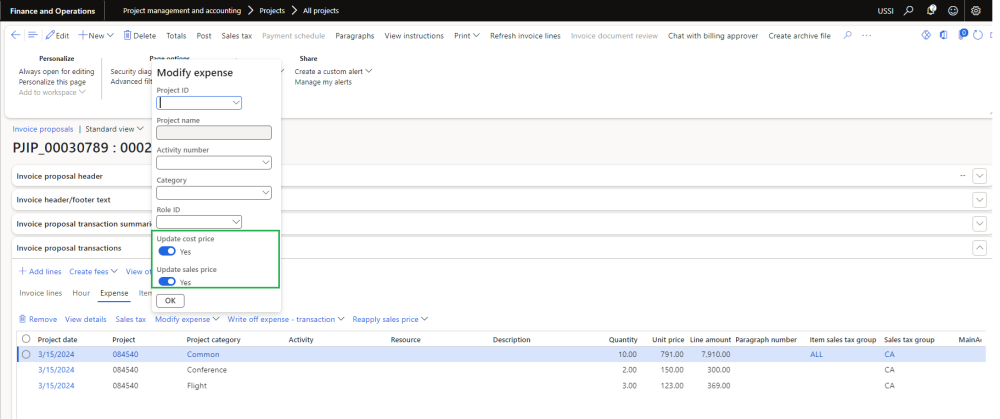Expand Create a custom alert dropdown
The width and height of the screenshot is (1000, 419).
click(x=334, y=72)
